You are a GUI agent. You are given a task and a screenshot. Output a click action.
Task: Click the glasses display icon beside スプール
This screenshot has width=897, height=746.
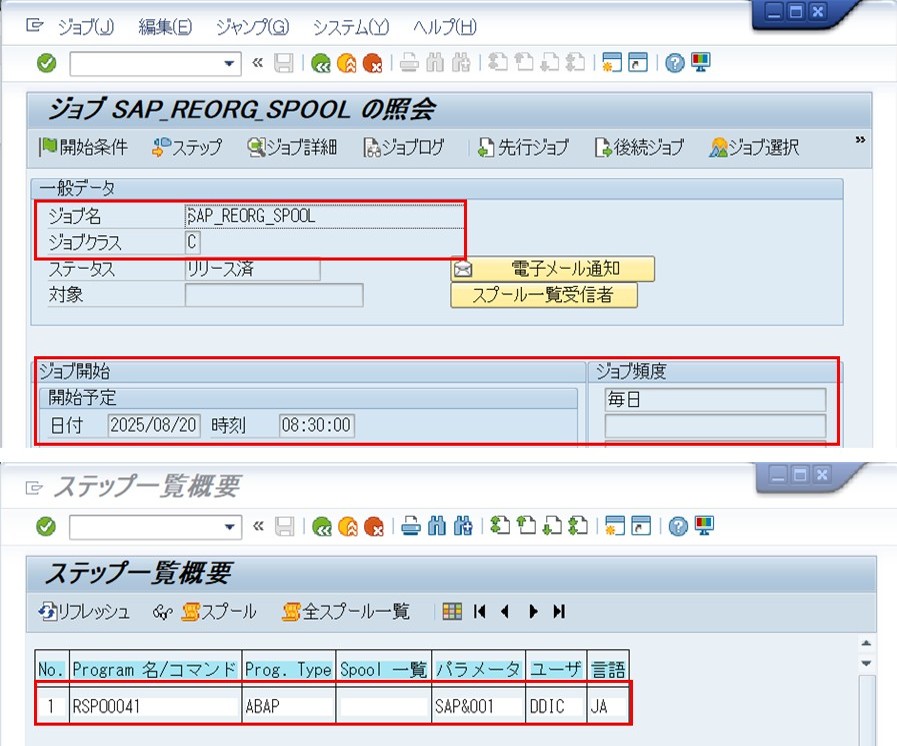pos(163,611)
